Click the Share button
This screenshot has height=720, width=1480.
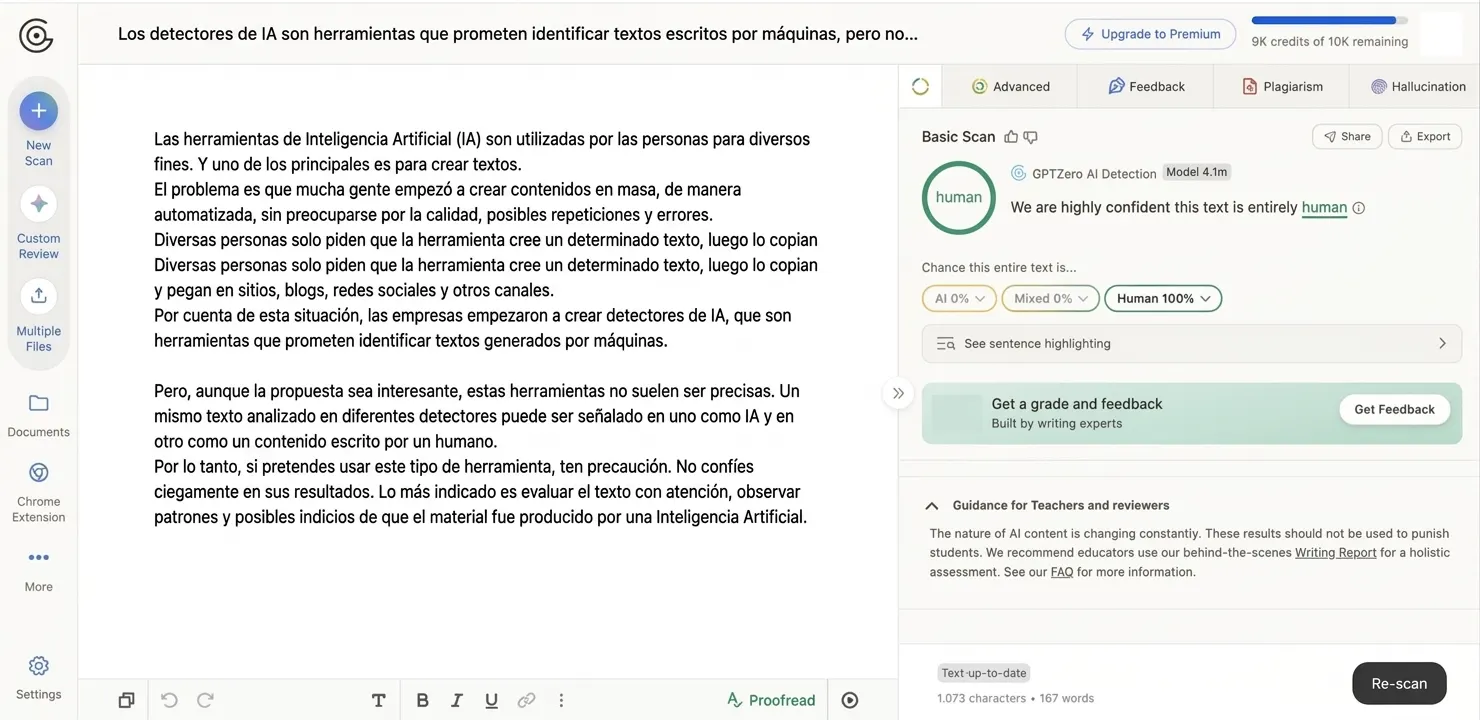point(1347,136)
